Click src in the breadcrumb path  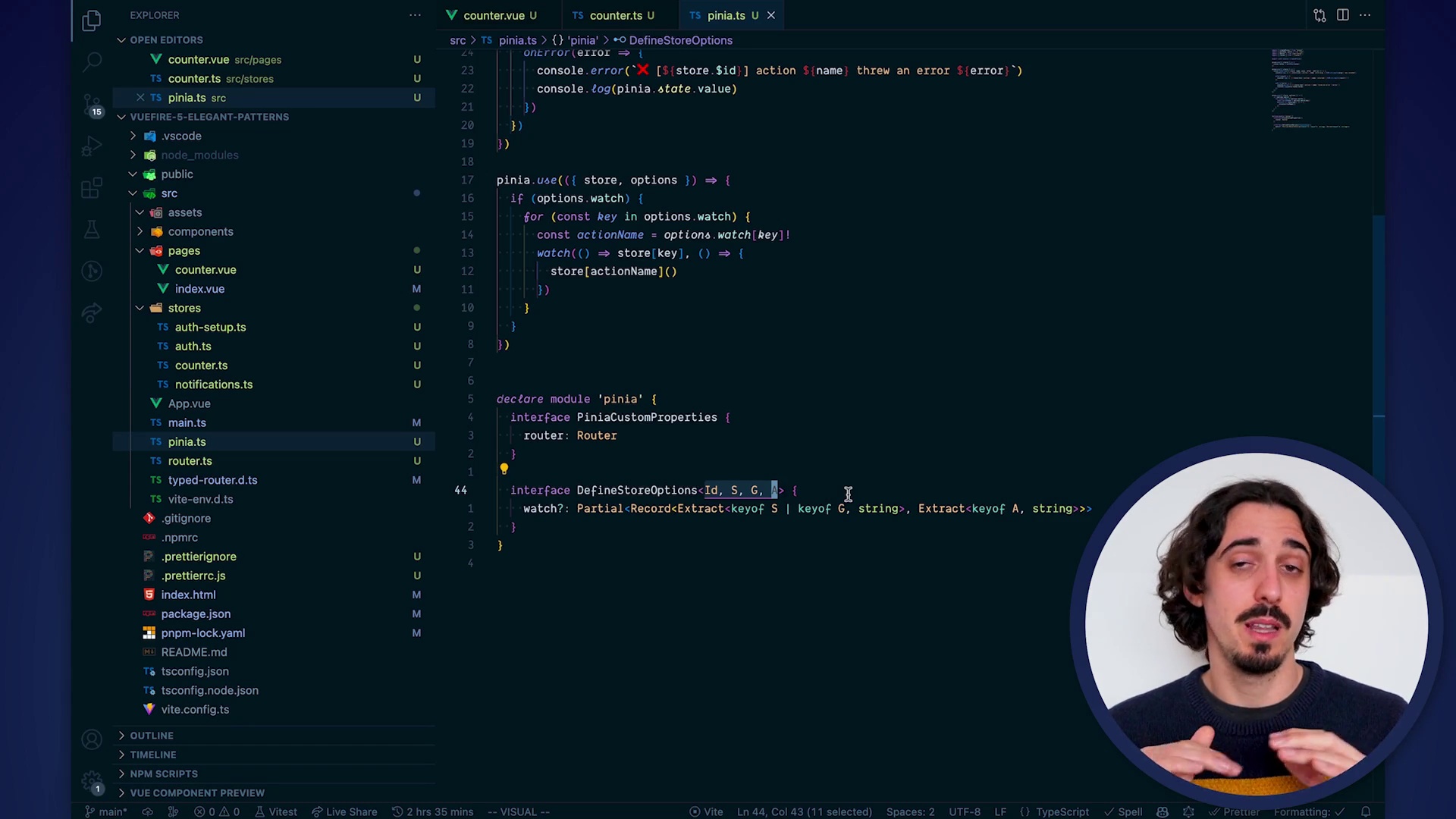[x=457, y=40]
